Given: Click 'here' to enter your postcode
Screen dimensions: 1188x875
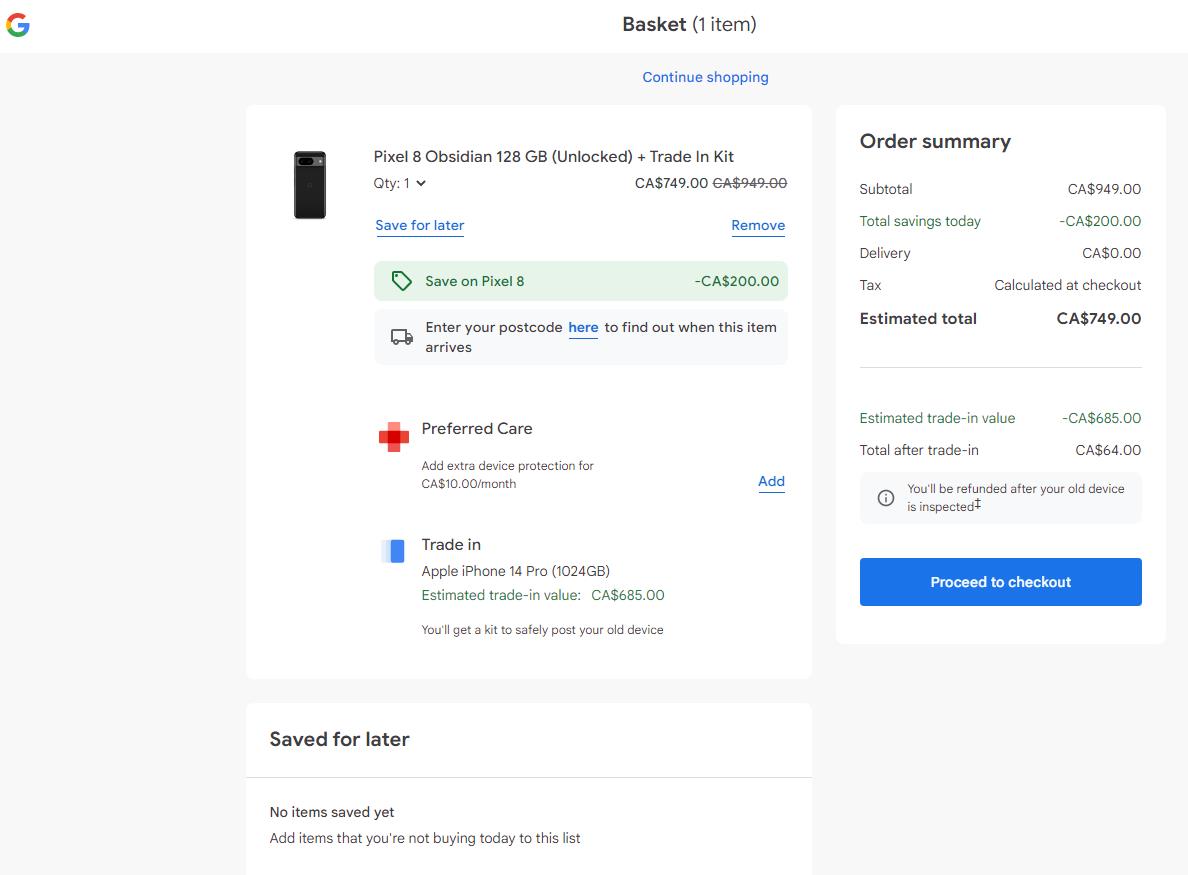Looking at the screenshot, I should point(583,327).
